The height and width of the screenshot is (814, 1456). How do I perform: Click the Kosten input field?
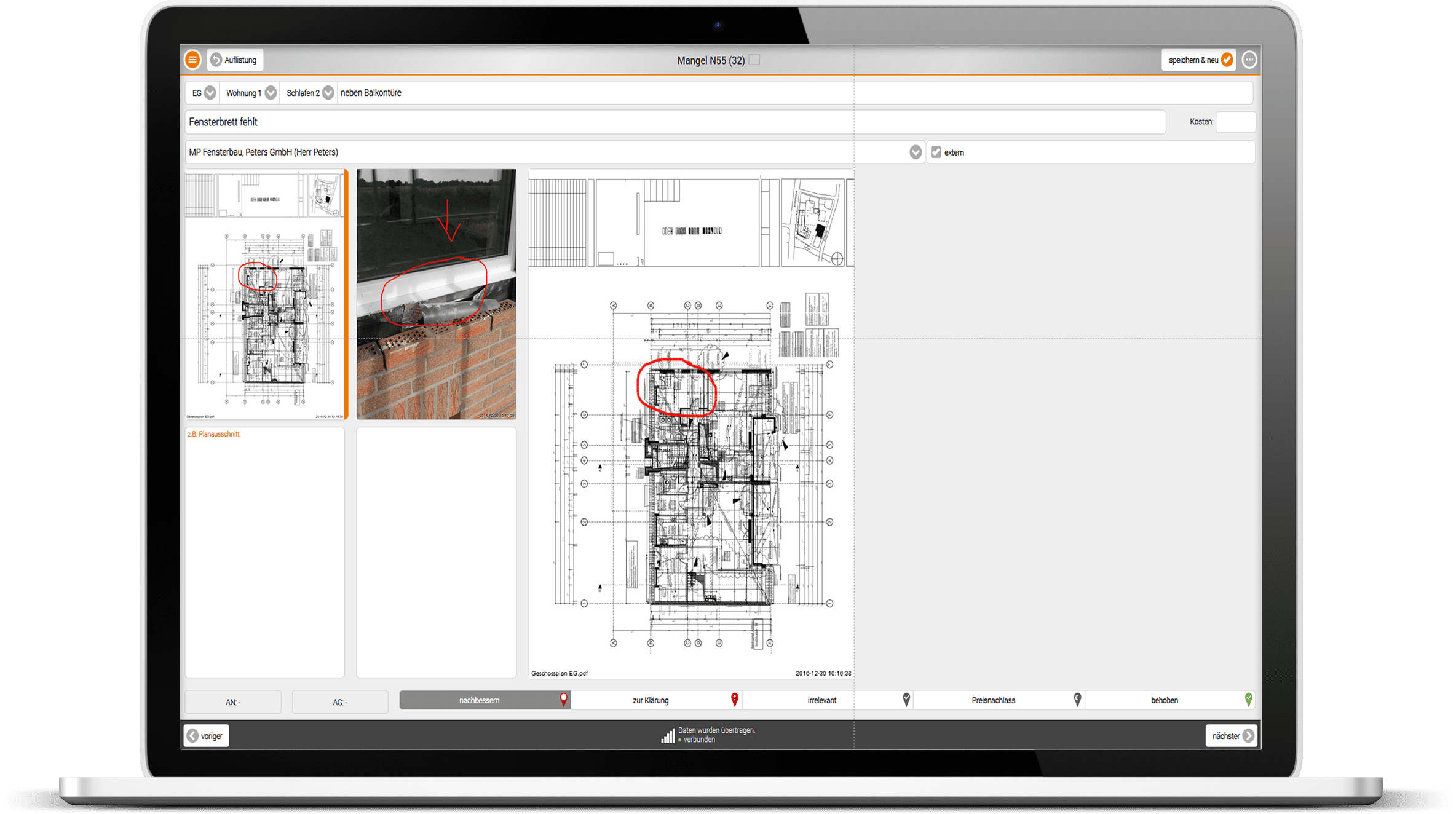pos(1235,122)
